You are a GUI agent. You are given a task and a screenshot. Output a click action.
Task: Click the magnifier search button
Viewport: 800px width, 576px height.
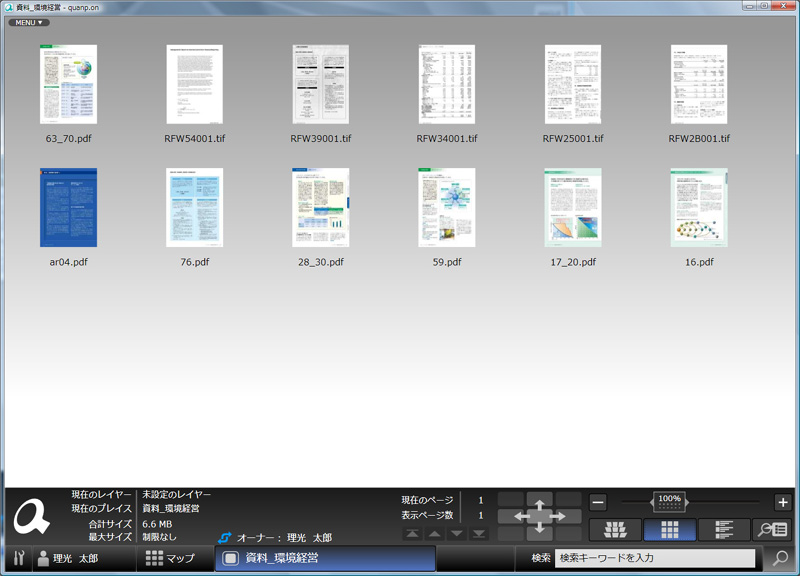tap(780, 559)
